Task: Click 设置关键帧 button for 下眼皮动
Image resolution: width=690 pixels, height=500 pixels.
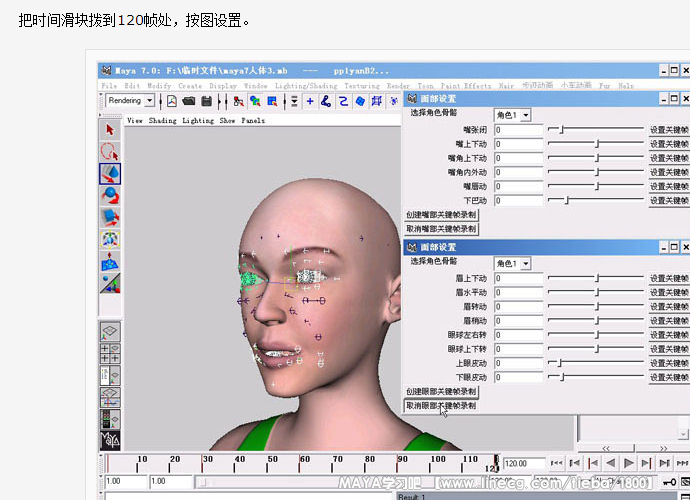Action: (x=669, y=377)
